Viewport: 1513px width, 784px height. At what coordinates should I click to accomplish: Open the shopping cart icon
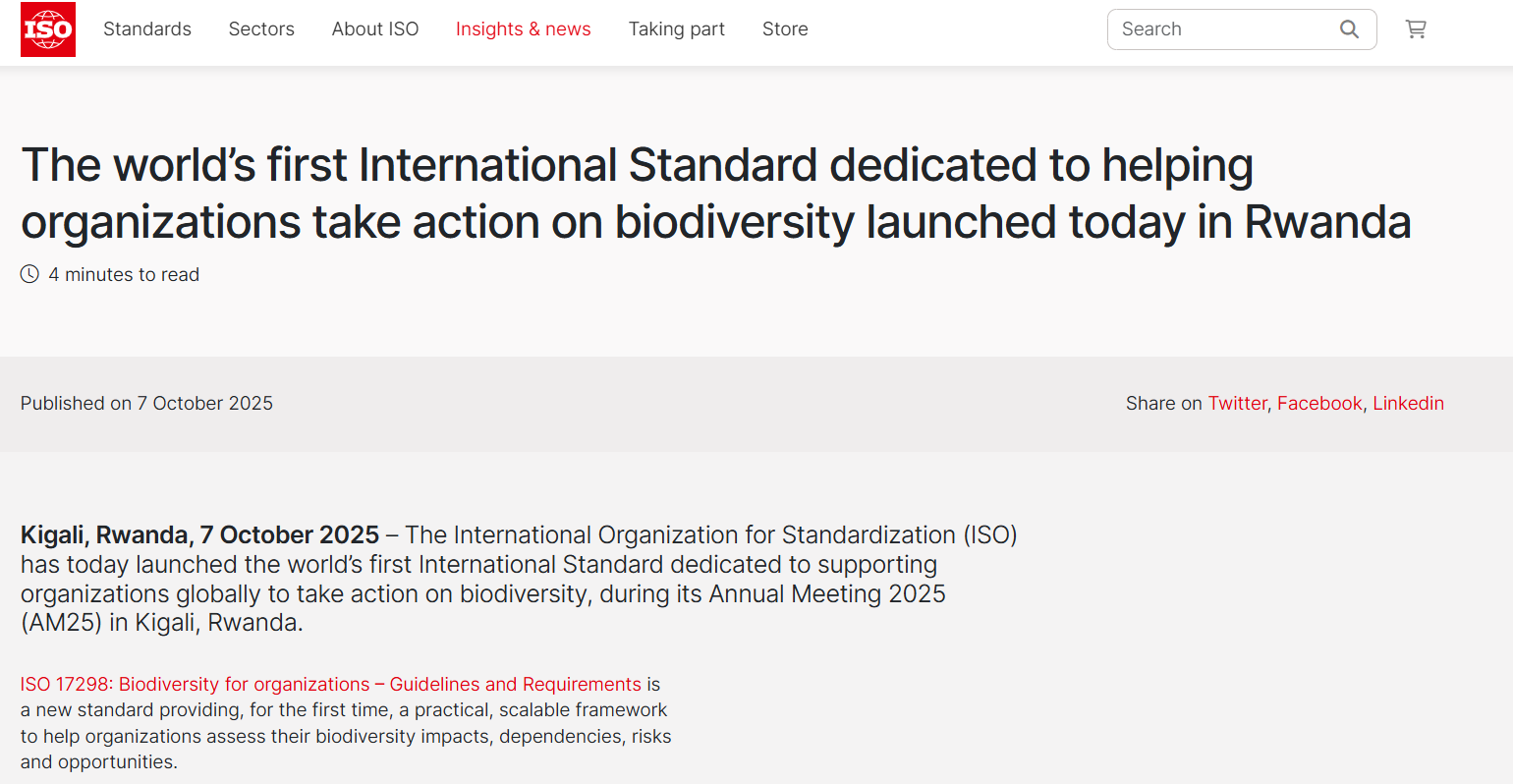(1416, 29)
